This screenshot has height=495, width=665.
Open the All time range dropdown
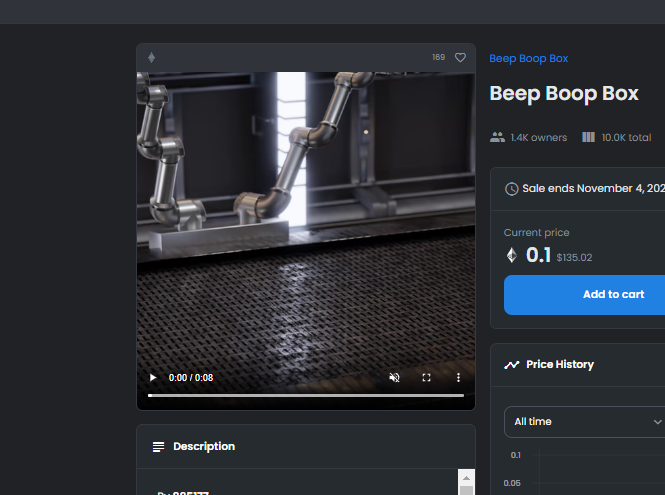tap(584, 422)
